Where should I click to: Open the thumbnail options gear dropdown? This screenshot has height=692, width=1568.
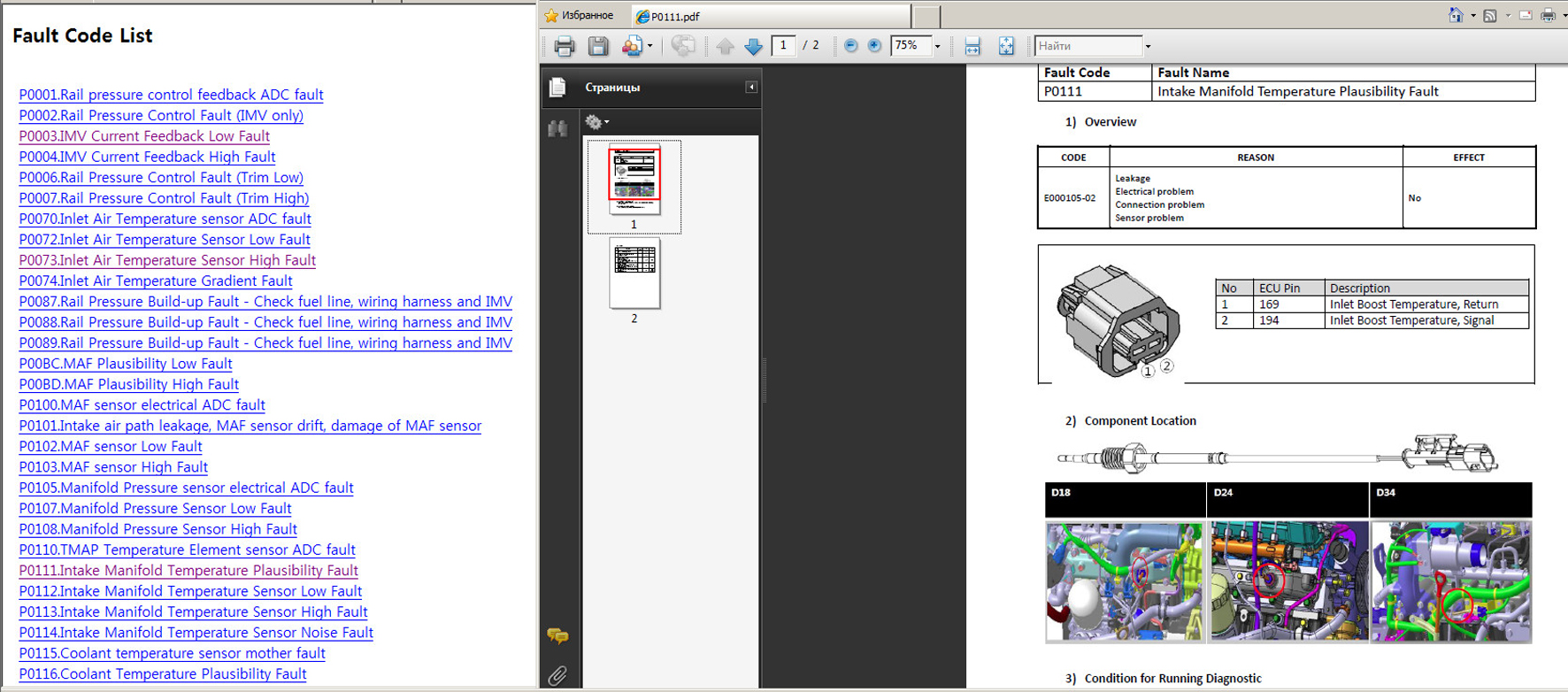click(597, 122)
